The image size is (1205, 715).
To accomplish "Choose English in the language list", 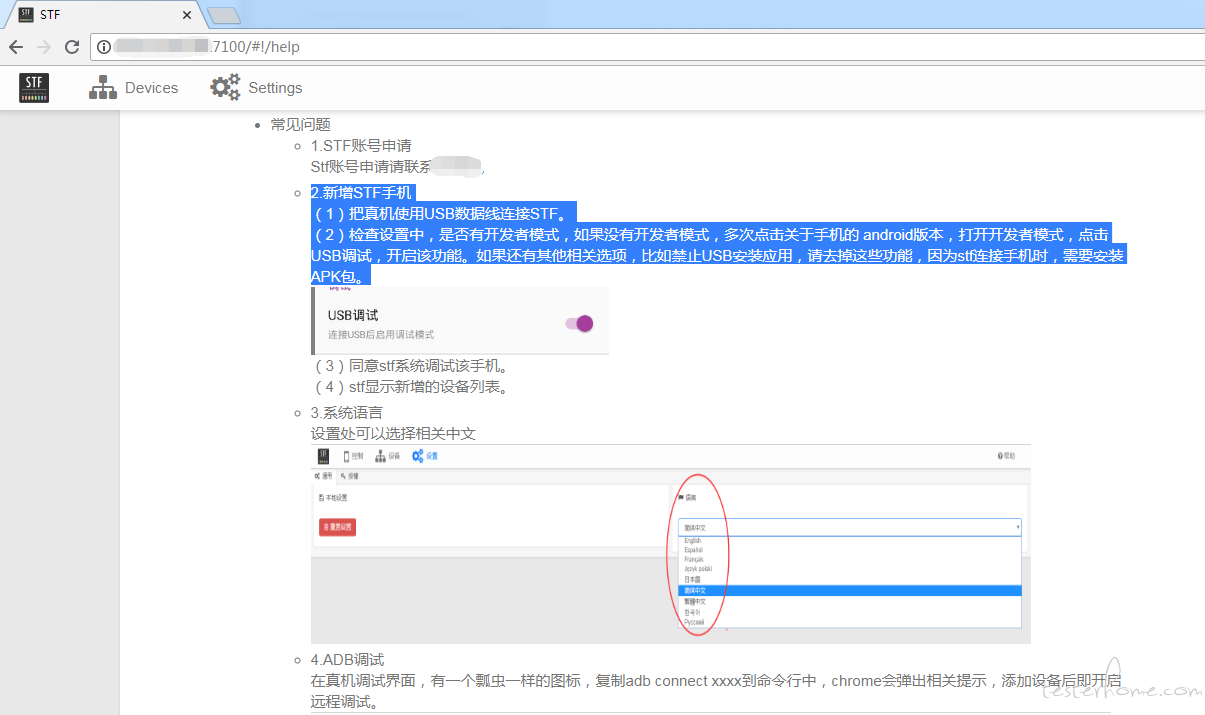I will tap(692, 541).
